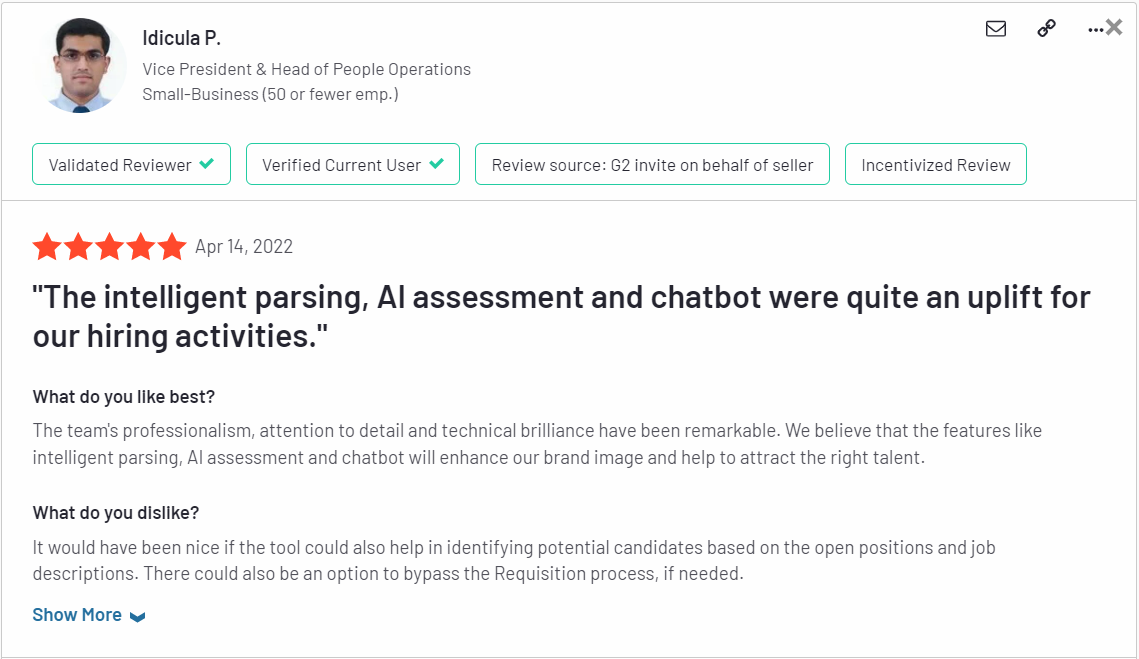1139x659 pixels.
Task: Click the reviewer name Idicula P.
Action: point(182,38)
